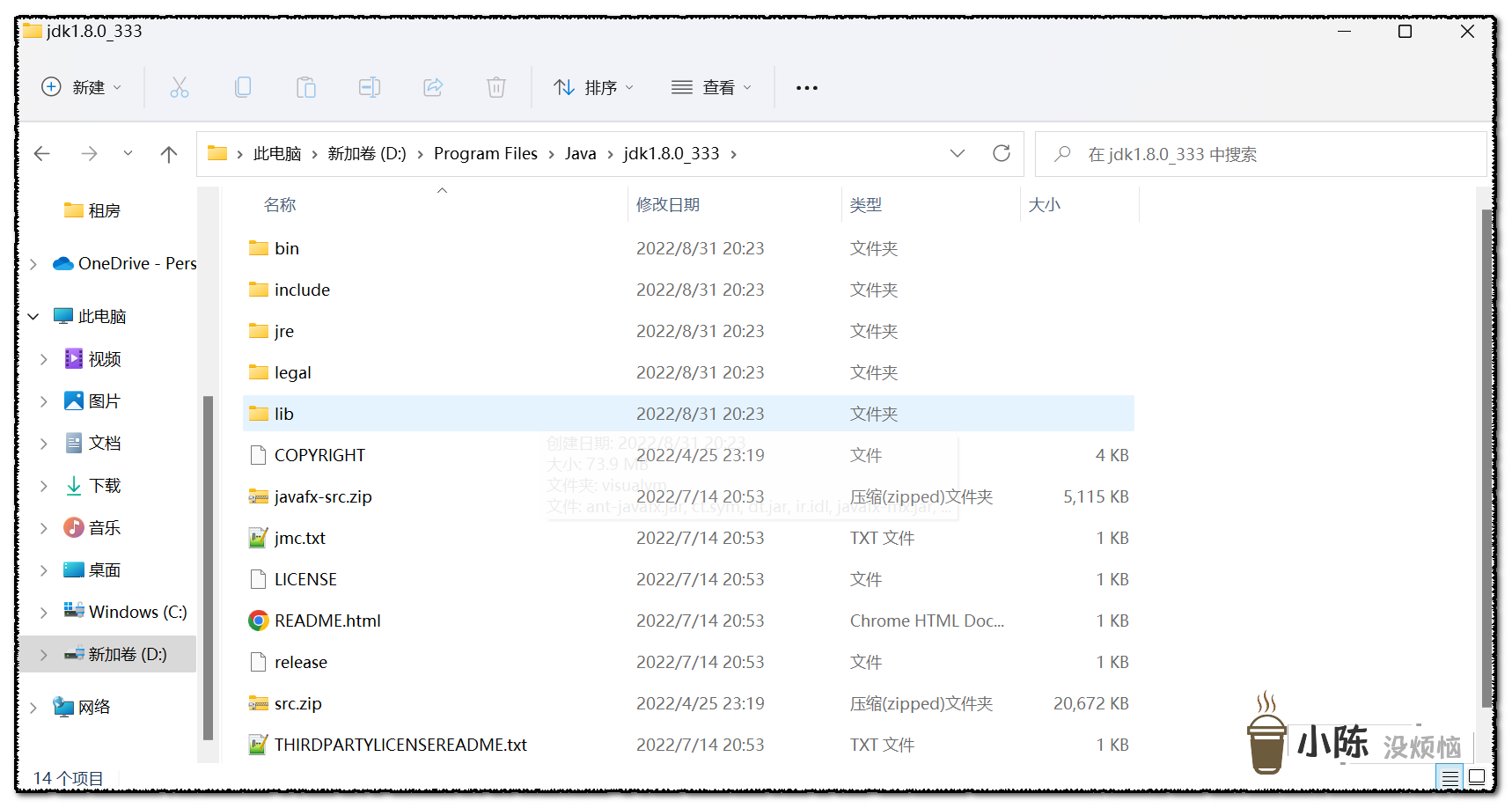This screenshot has height=808, width=1512.
Task: Click the jmc.txt file icon
Action: [258, 538]
